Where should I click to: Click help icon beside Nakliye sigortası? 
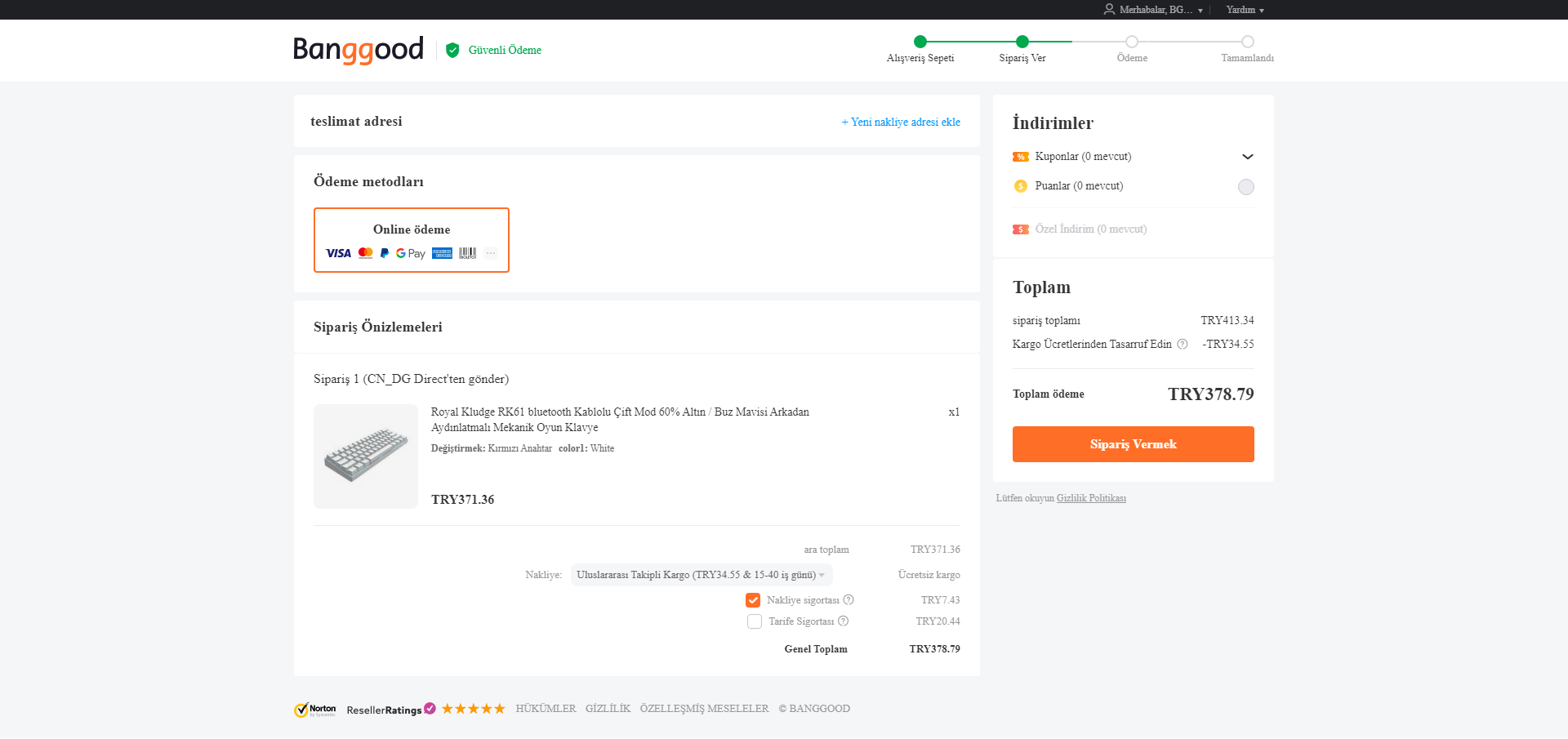coord(849,600)
